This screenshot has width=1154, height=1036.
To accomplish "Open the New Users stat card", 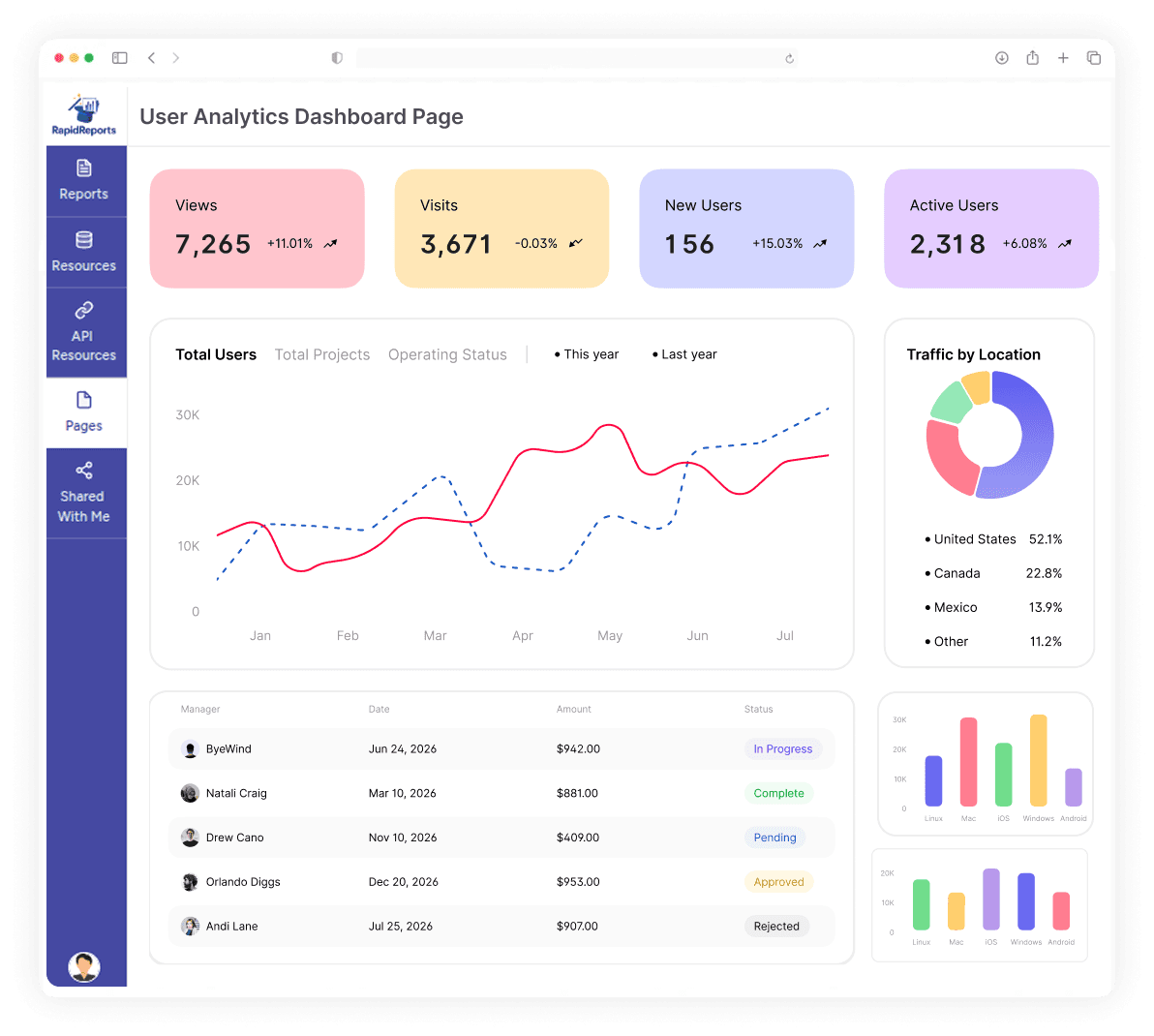I will (x=746, y=229).
